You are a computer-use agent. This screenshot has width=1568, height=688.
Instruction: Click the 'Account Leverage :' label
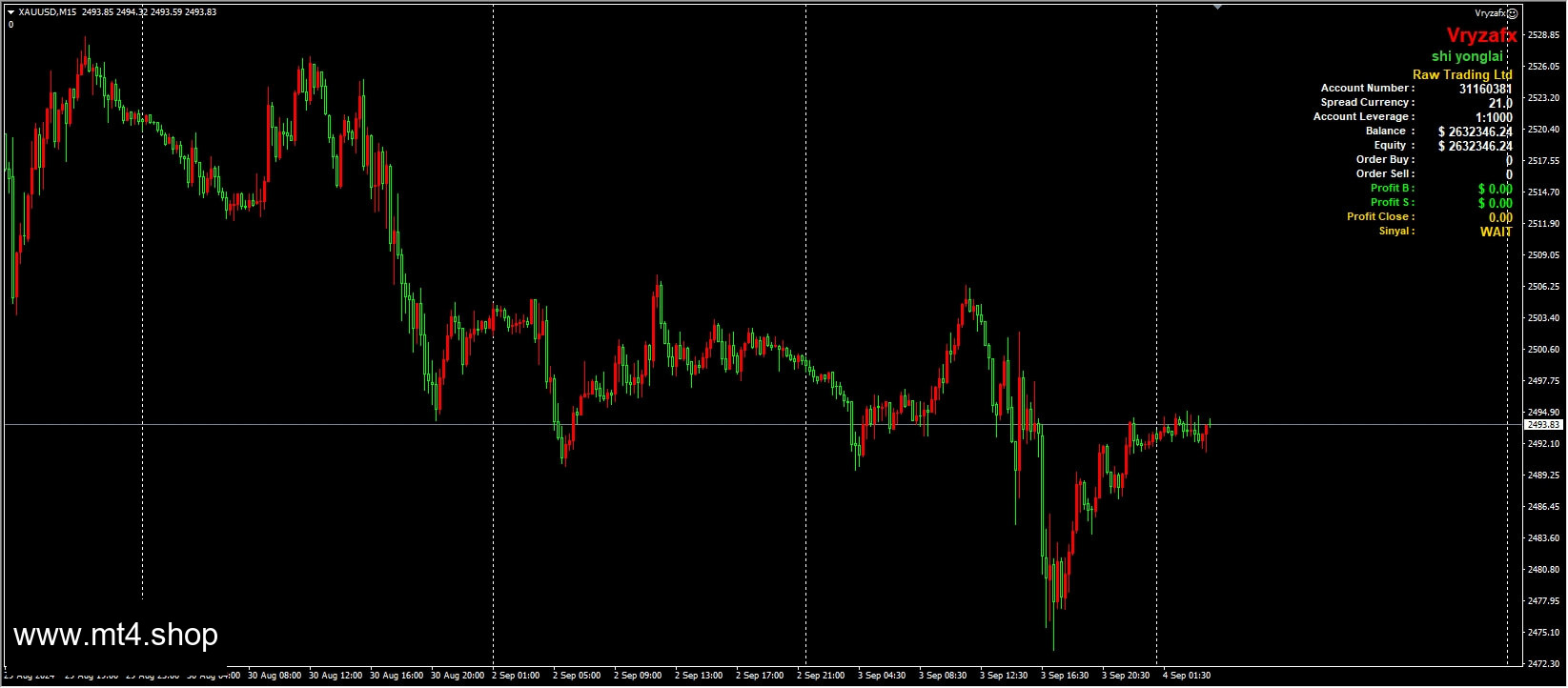[1363, 116]
